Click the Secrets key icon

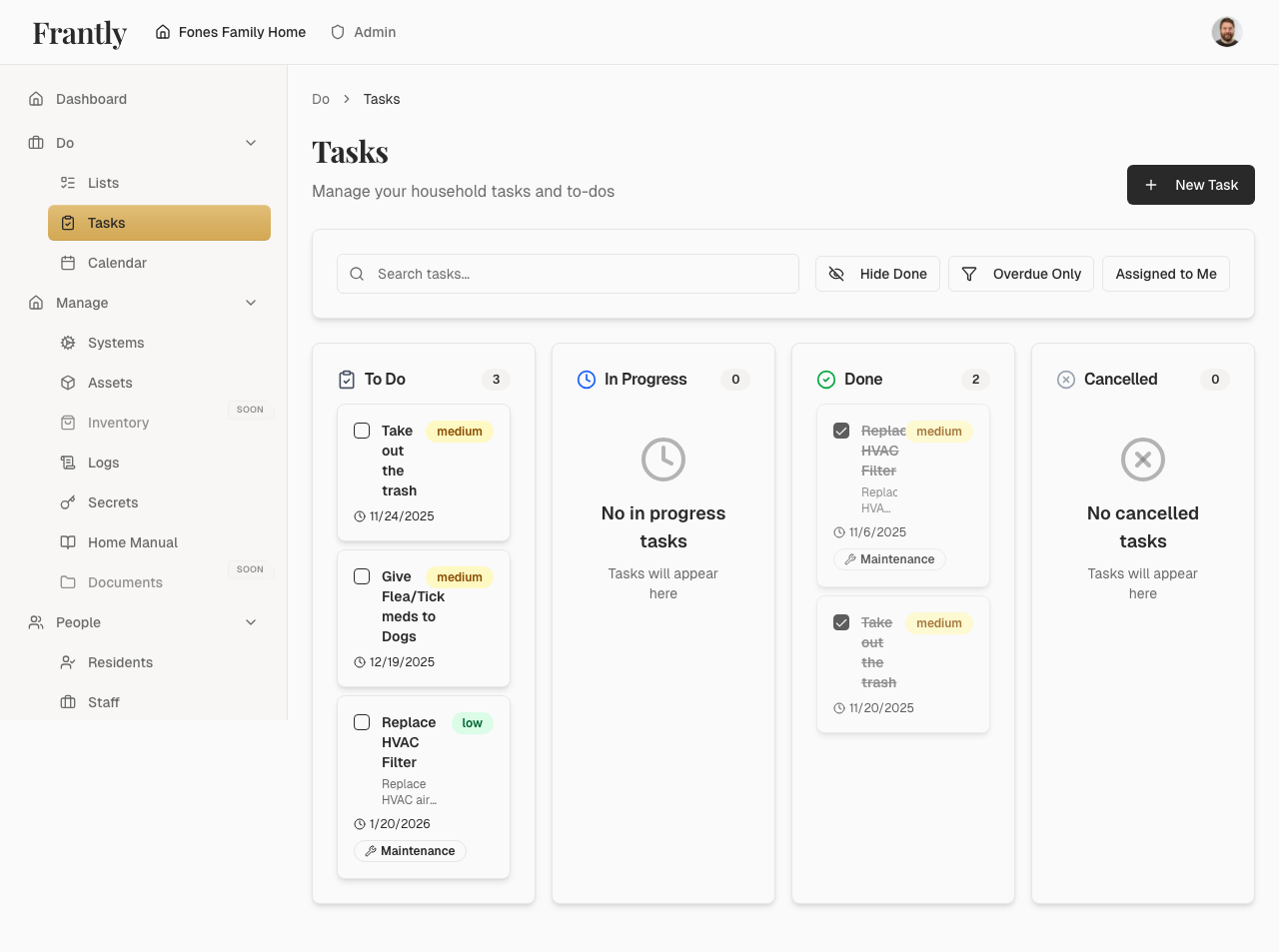[67, 502]
